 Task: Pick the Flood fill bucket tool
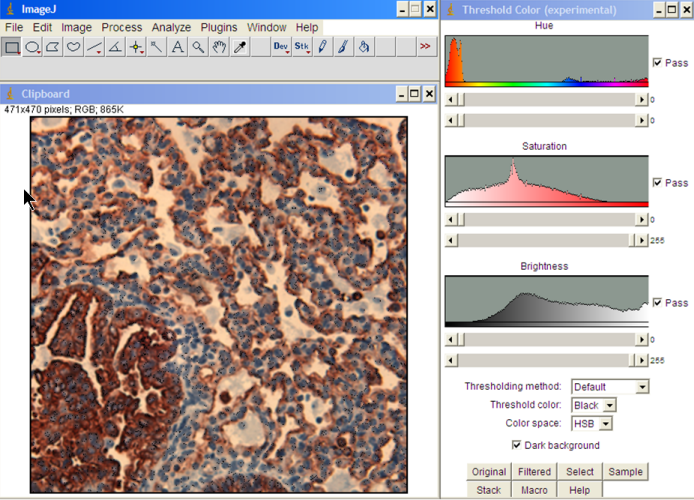(x=365, y=47)
